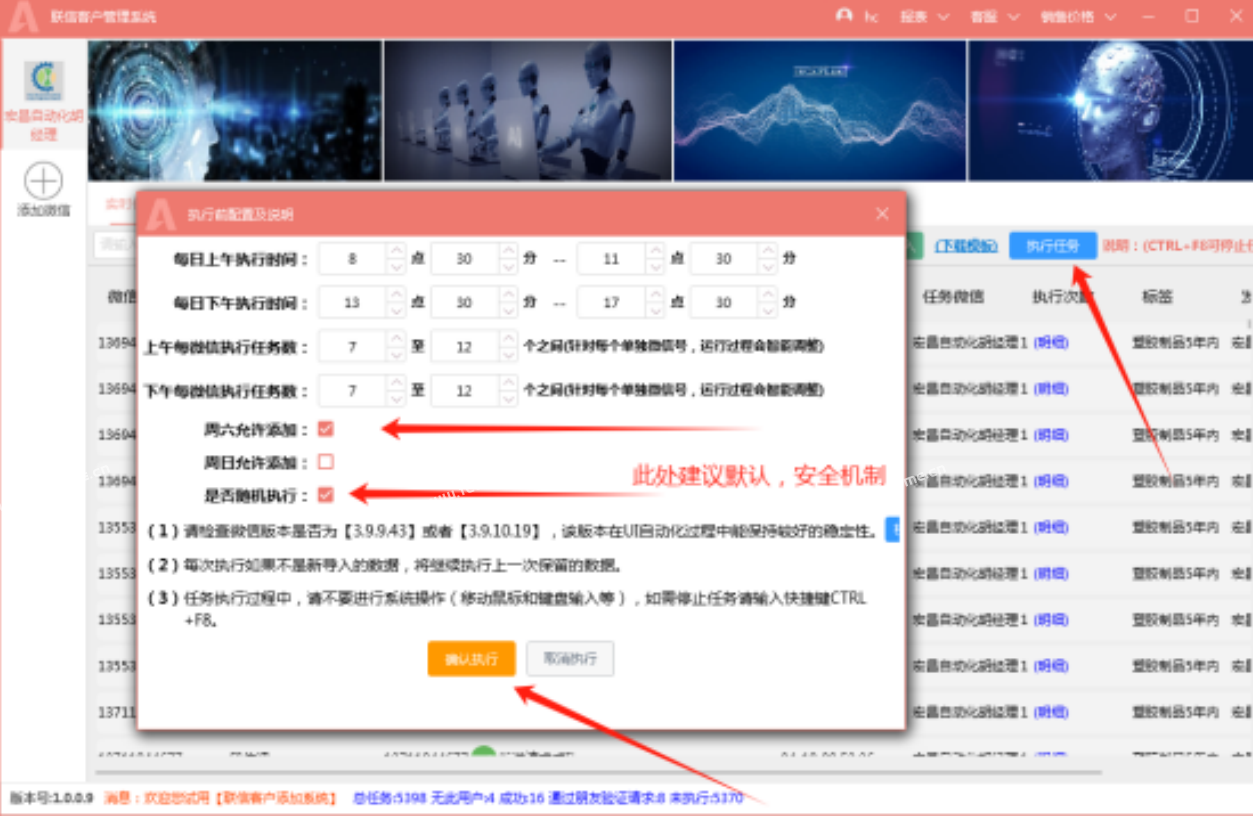
Task: Enable the 周日允许添加 checkbox
Action: 325,462
